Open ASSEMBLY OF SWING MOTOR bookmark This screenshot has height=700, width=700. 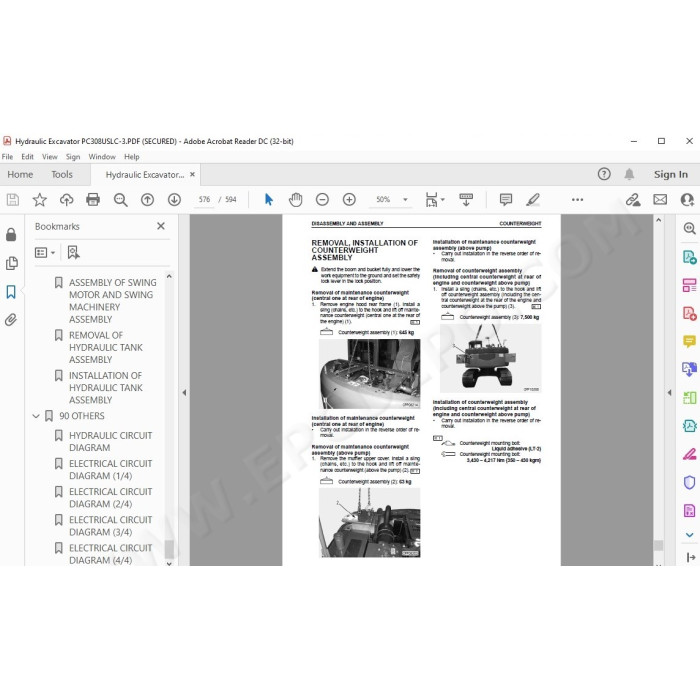pos(112,301)
